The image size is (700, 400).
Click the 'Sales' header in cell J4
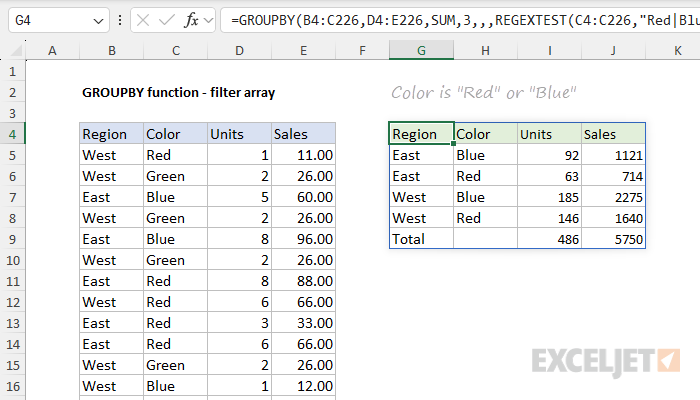[613, 134]
